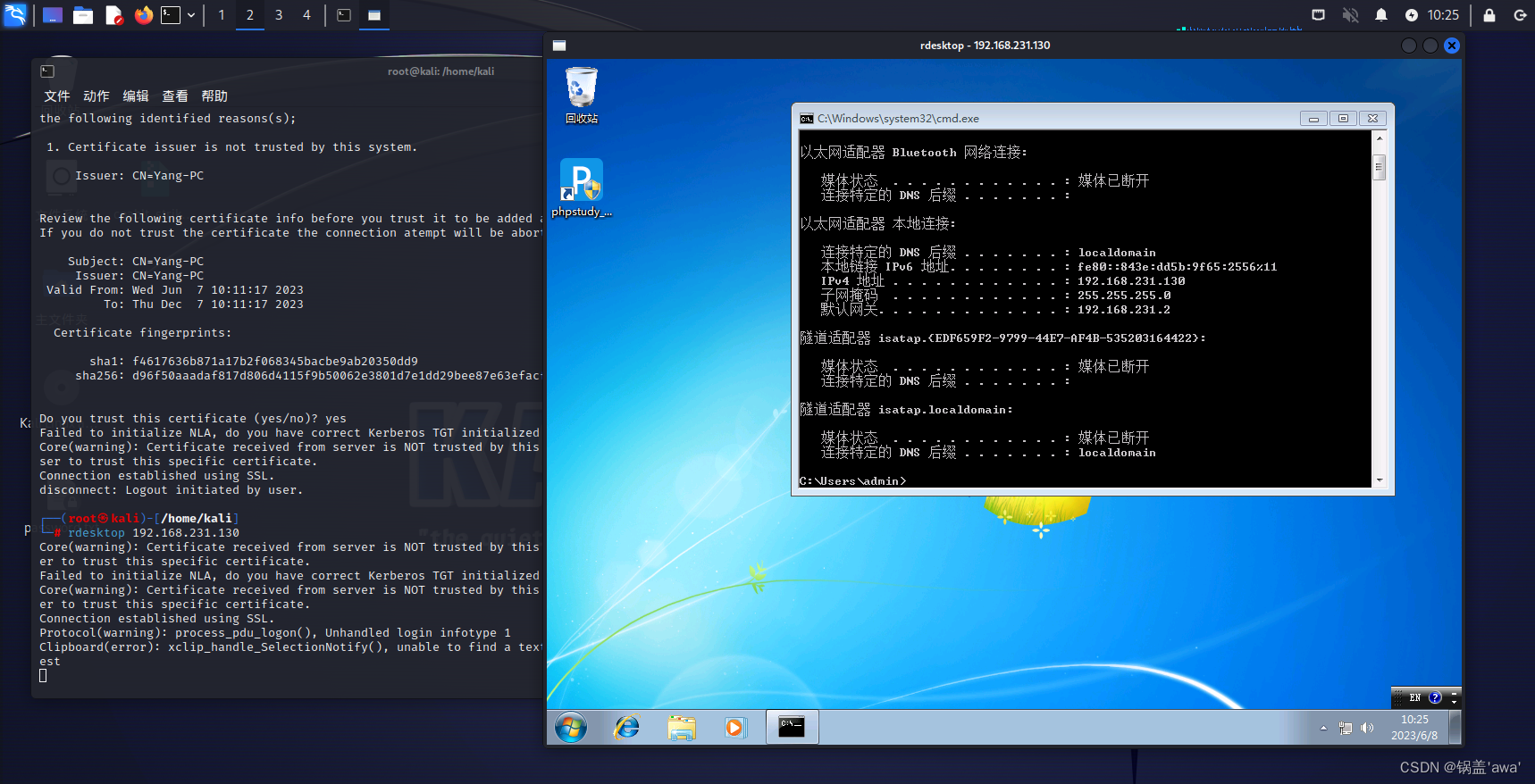Open the panel clock showing 10:25

(x=1443, y=15)
